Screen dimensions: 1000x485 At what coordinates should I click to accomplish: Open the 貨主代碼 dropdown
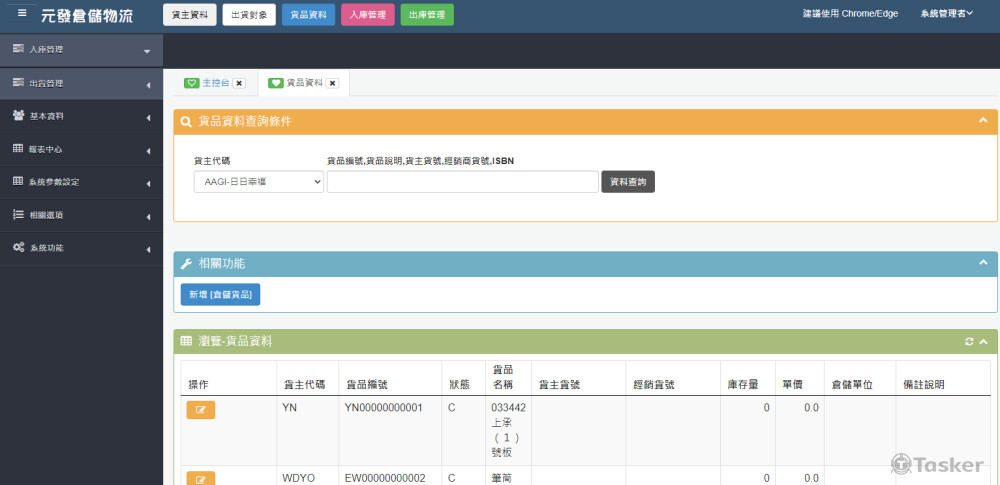point(259,182)
